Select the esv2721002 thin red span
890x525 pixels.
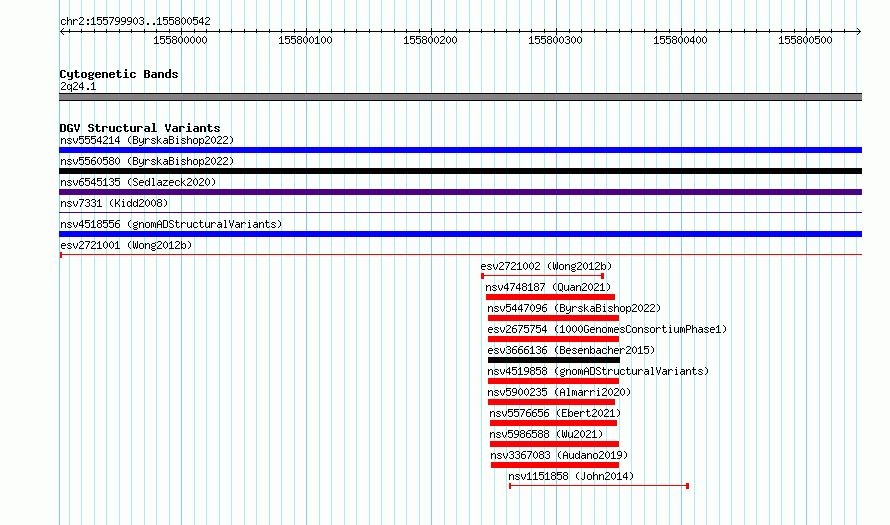coord(543,276)
